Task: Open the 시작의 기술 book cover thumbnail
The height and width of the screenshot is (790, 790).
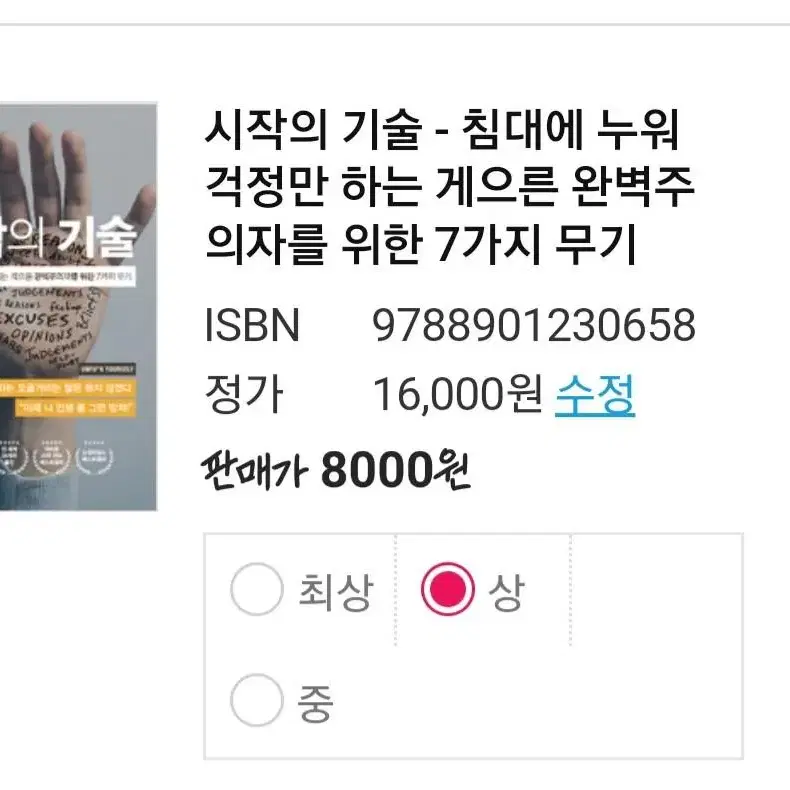Action: click(x=78, y=306)
